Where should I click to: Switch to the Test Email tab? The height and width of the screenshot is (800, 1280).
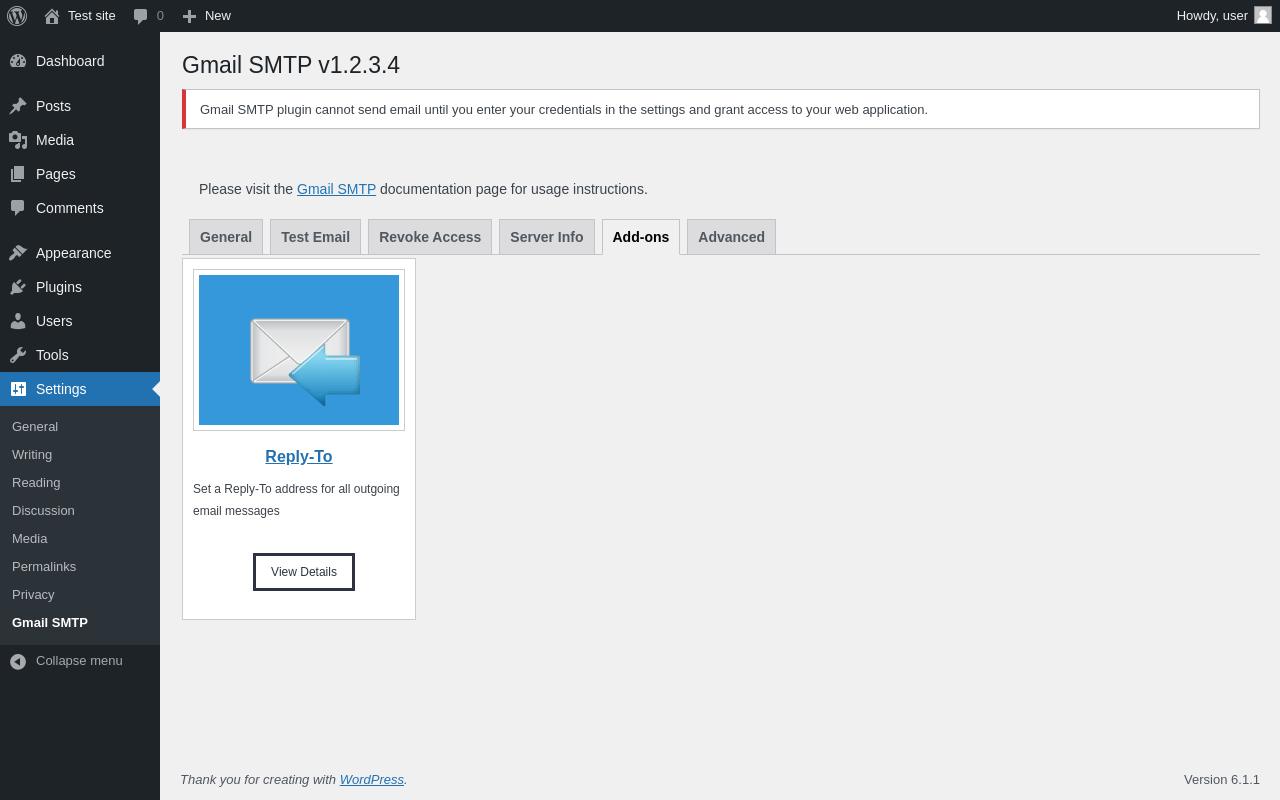pyautogui.click(x=315, y=237)
